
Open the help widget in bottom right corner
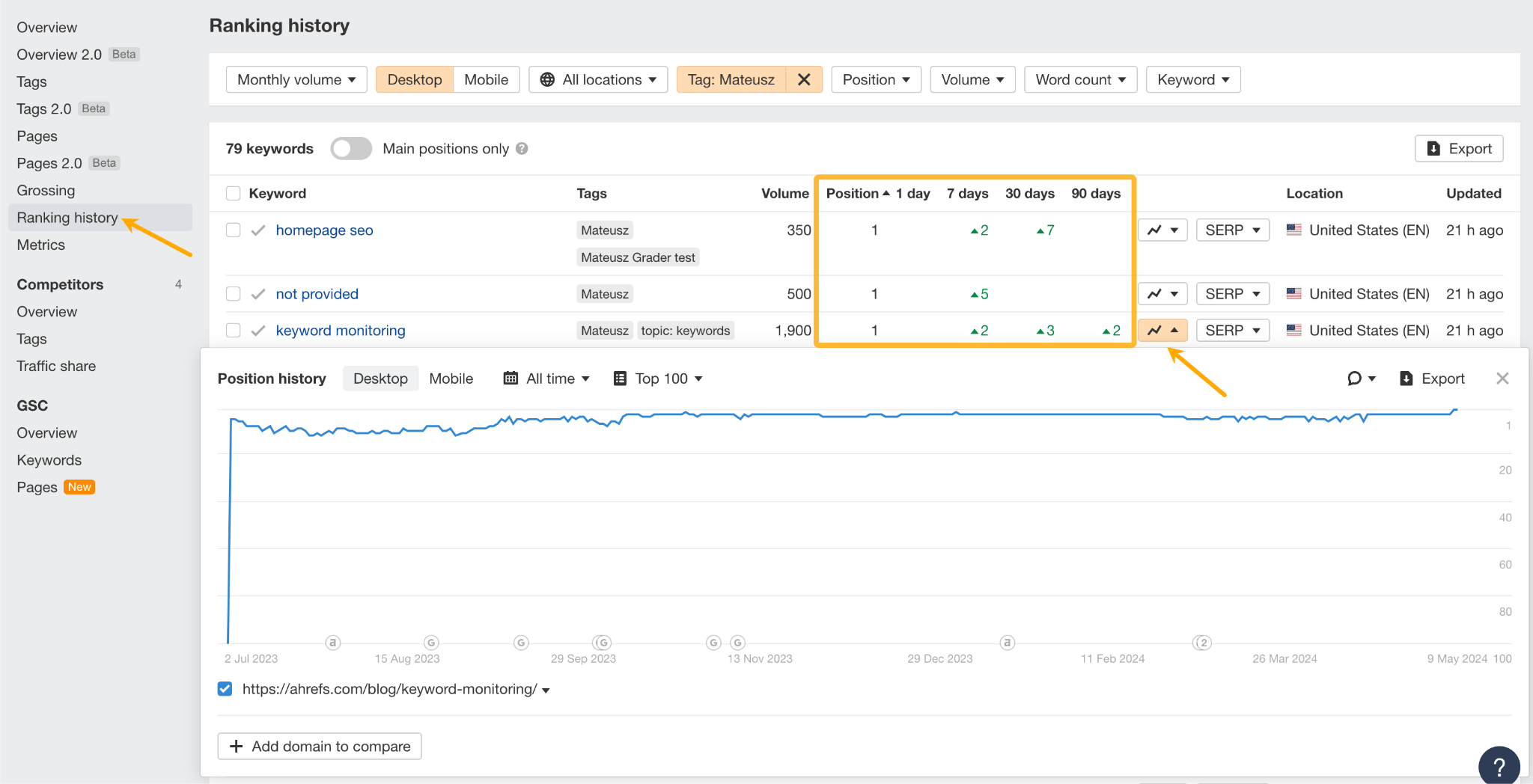pyautogui.click(x=1499, y=765)
